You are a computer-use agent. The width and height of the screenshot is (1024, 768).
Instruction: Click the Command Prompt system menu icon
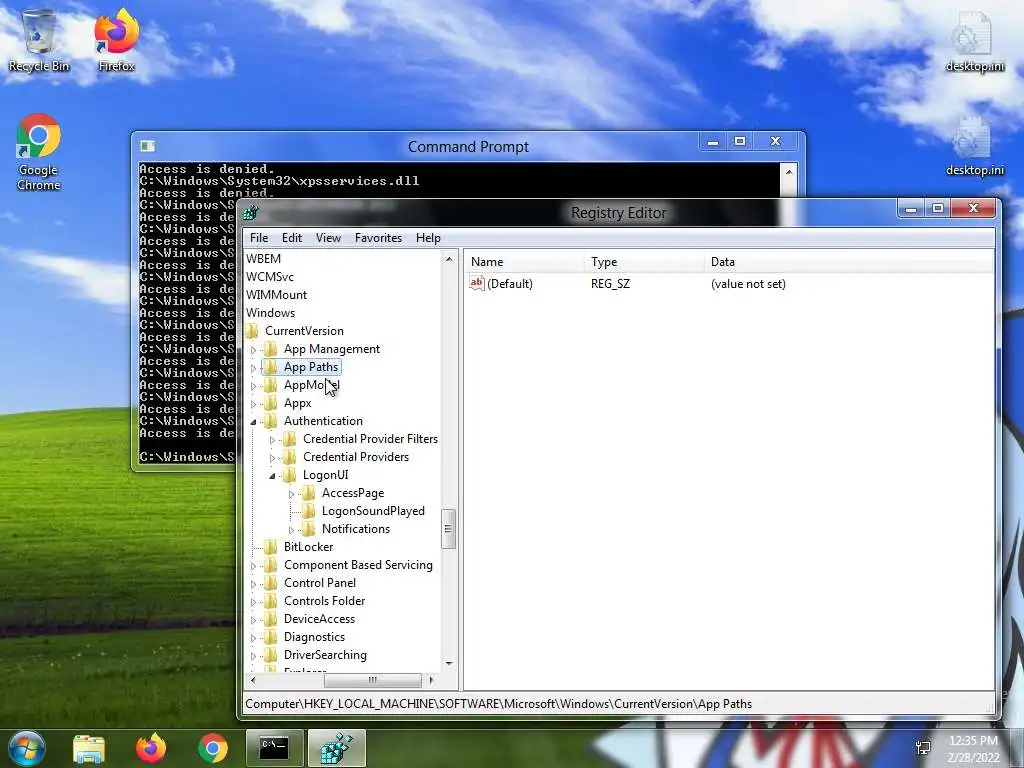148,146
